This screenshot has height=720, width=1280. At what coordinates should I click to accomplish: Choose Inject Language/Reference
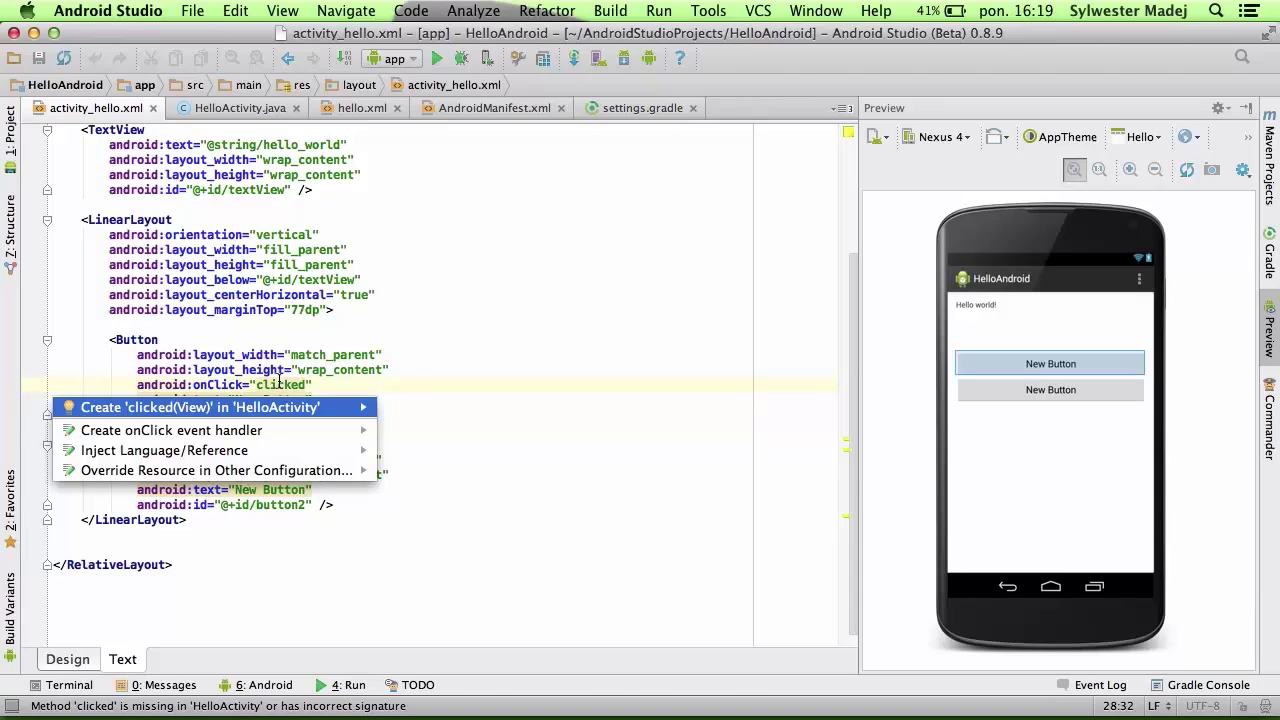(215, 450)
